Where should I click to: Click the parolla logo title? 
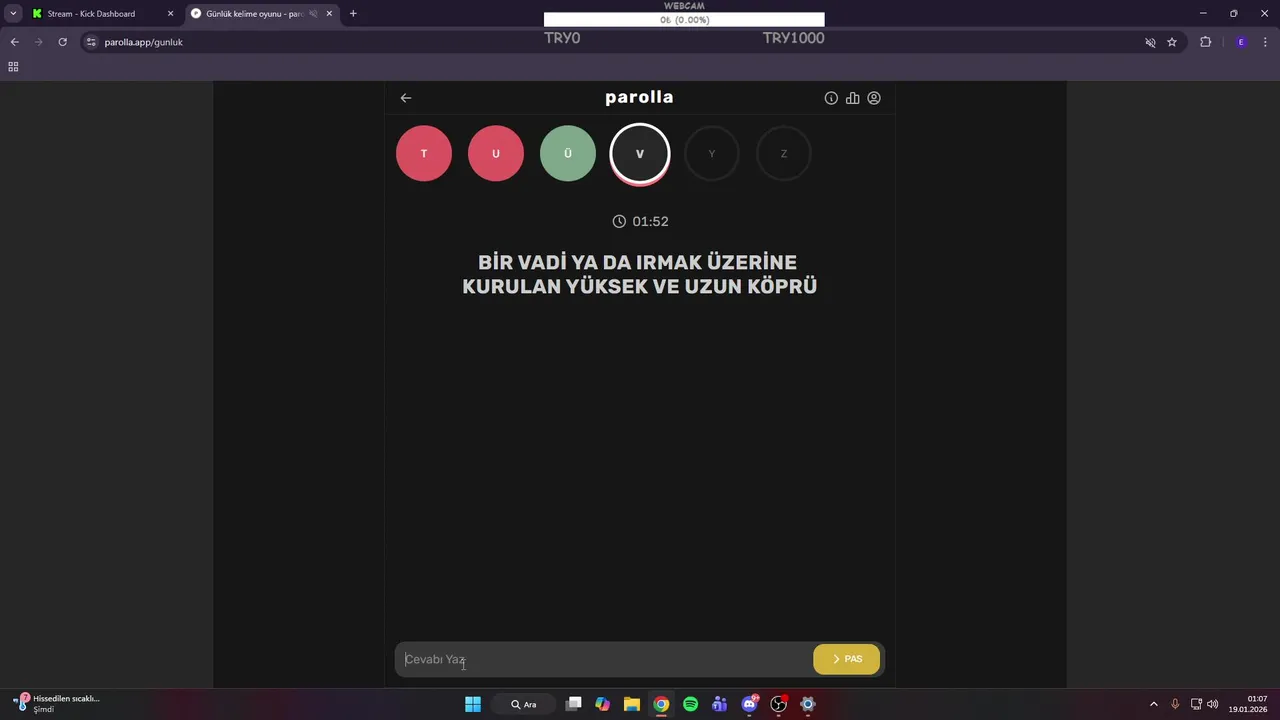[640, 97]
